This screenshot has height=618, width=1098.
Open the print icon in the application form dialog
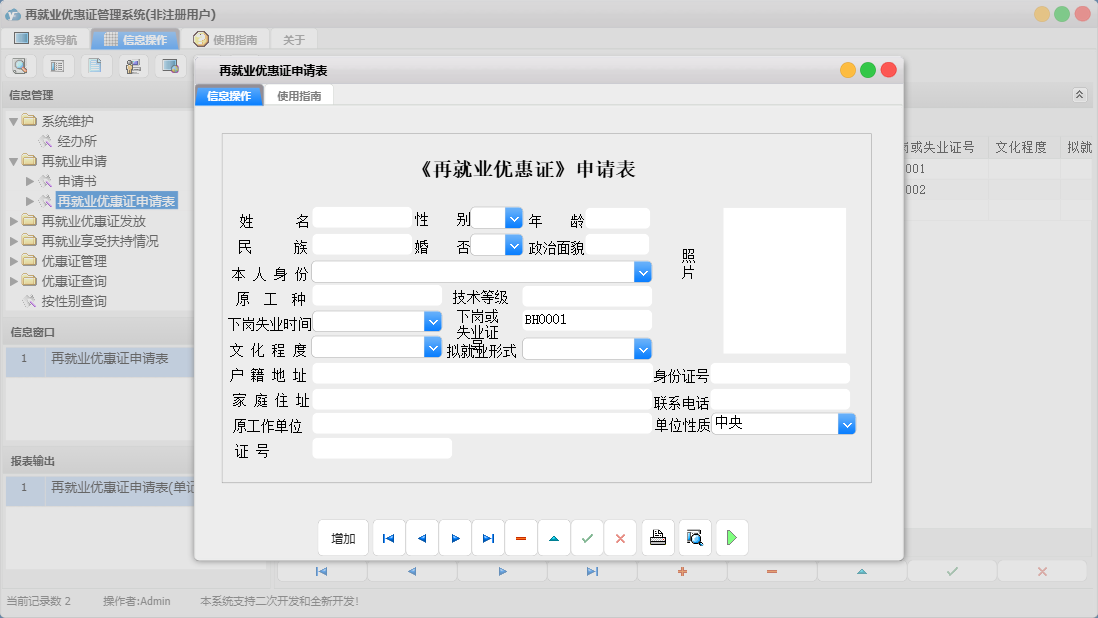(657, 537)
